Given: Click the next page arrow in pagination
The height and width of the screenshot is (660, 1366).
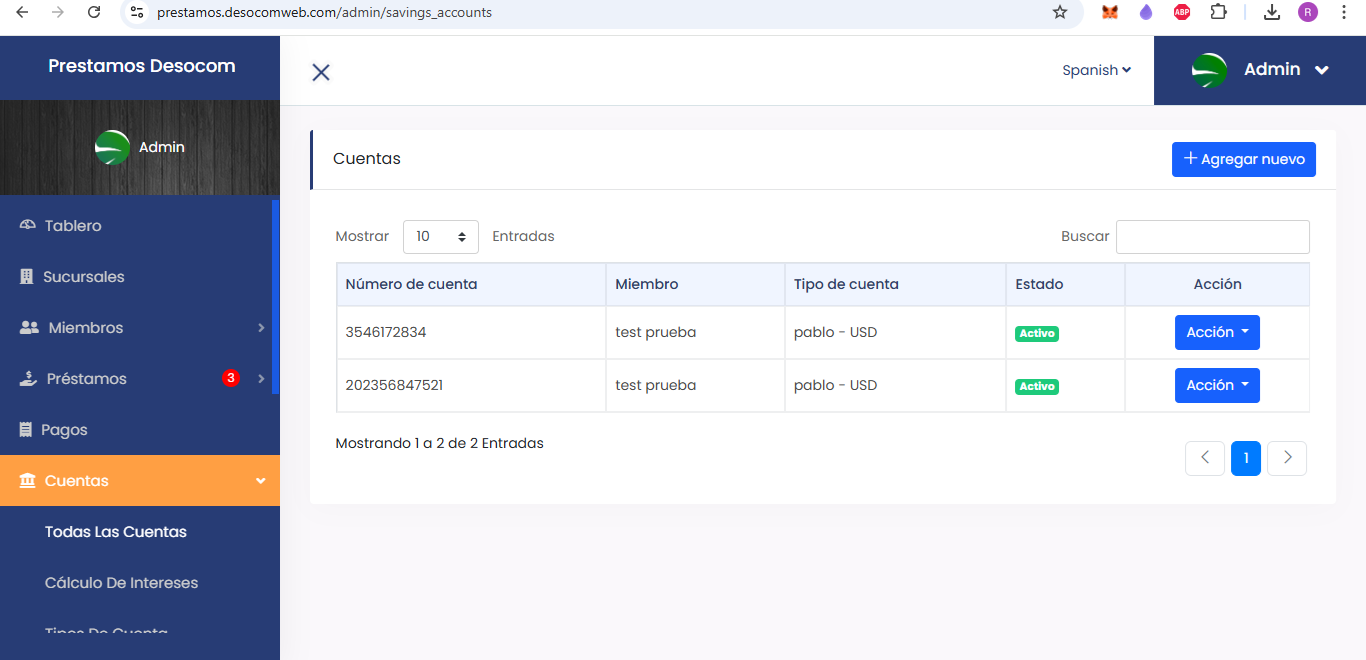Looking at the screenshot, I should 1287,458.
